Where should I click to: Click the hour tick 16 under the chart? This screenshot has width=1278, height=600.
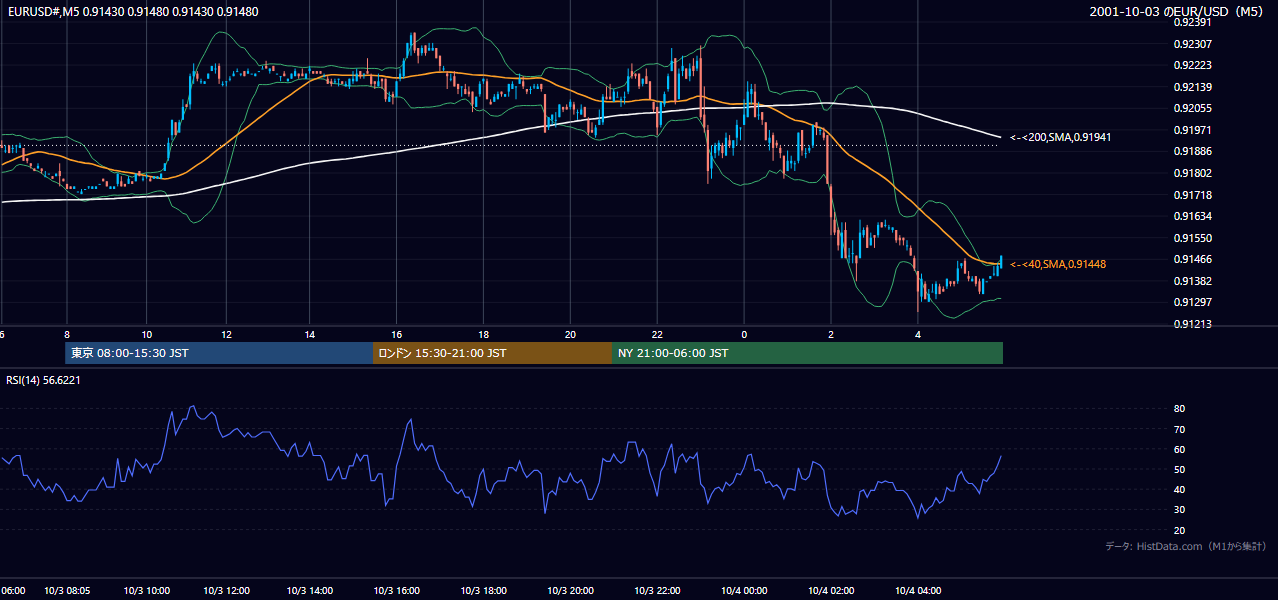(397, 334)
